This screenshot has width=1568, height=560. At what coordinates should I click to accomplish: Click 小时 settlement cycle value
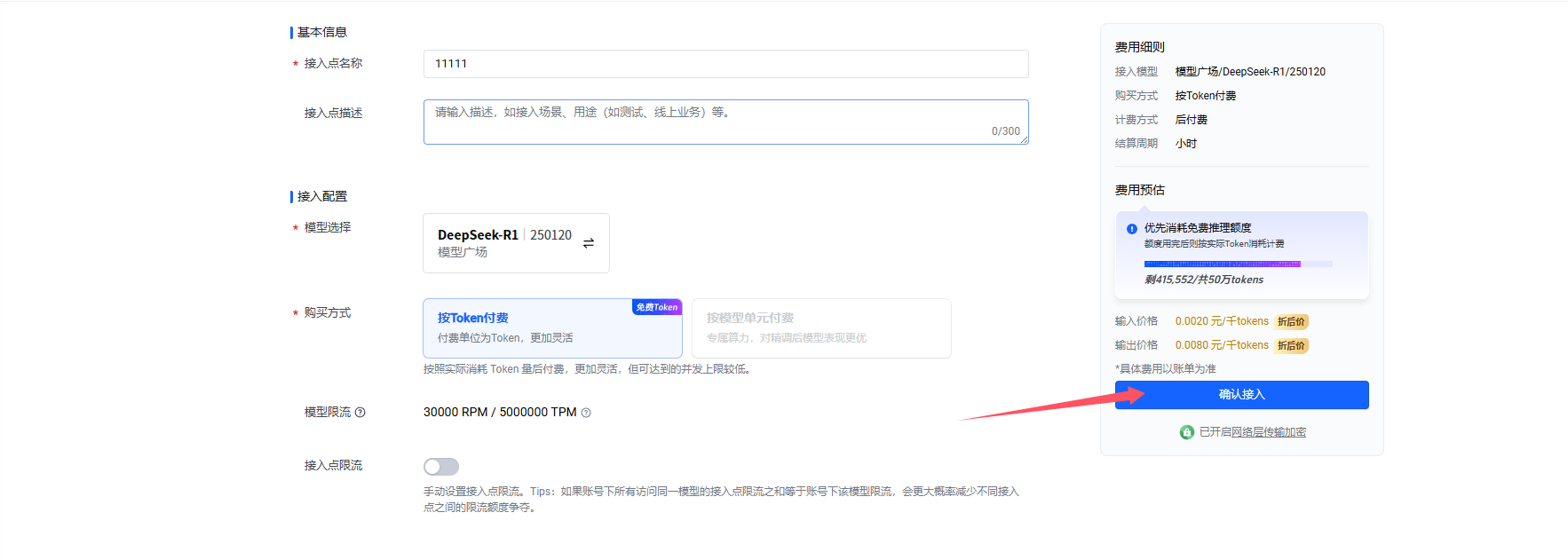tap(1186, 144)
